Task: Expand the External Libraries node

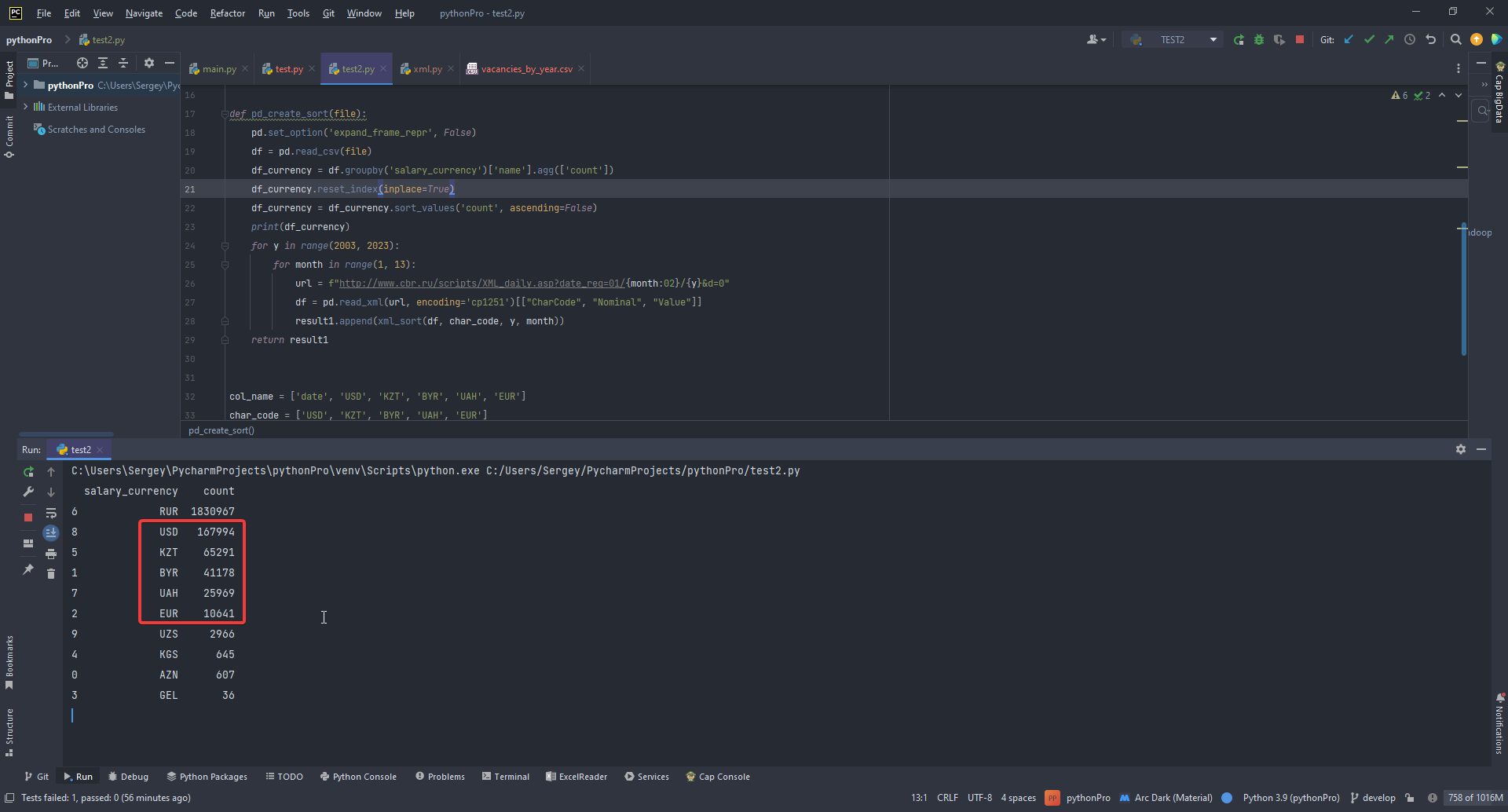Action: point(25,107)
